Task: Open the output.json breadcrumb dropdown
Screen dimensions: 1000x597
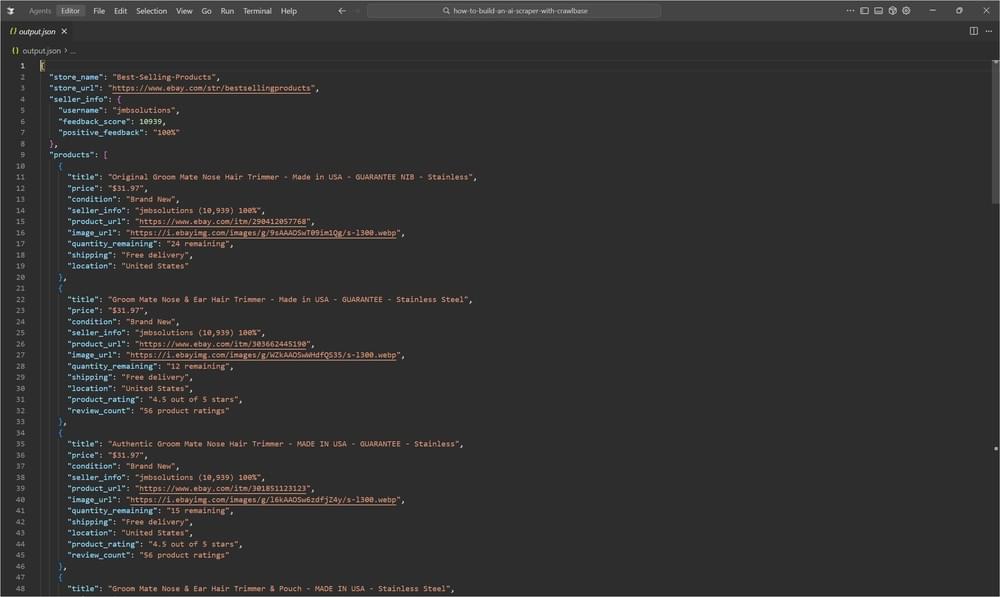Action: [x=42, y=49]
